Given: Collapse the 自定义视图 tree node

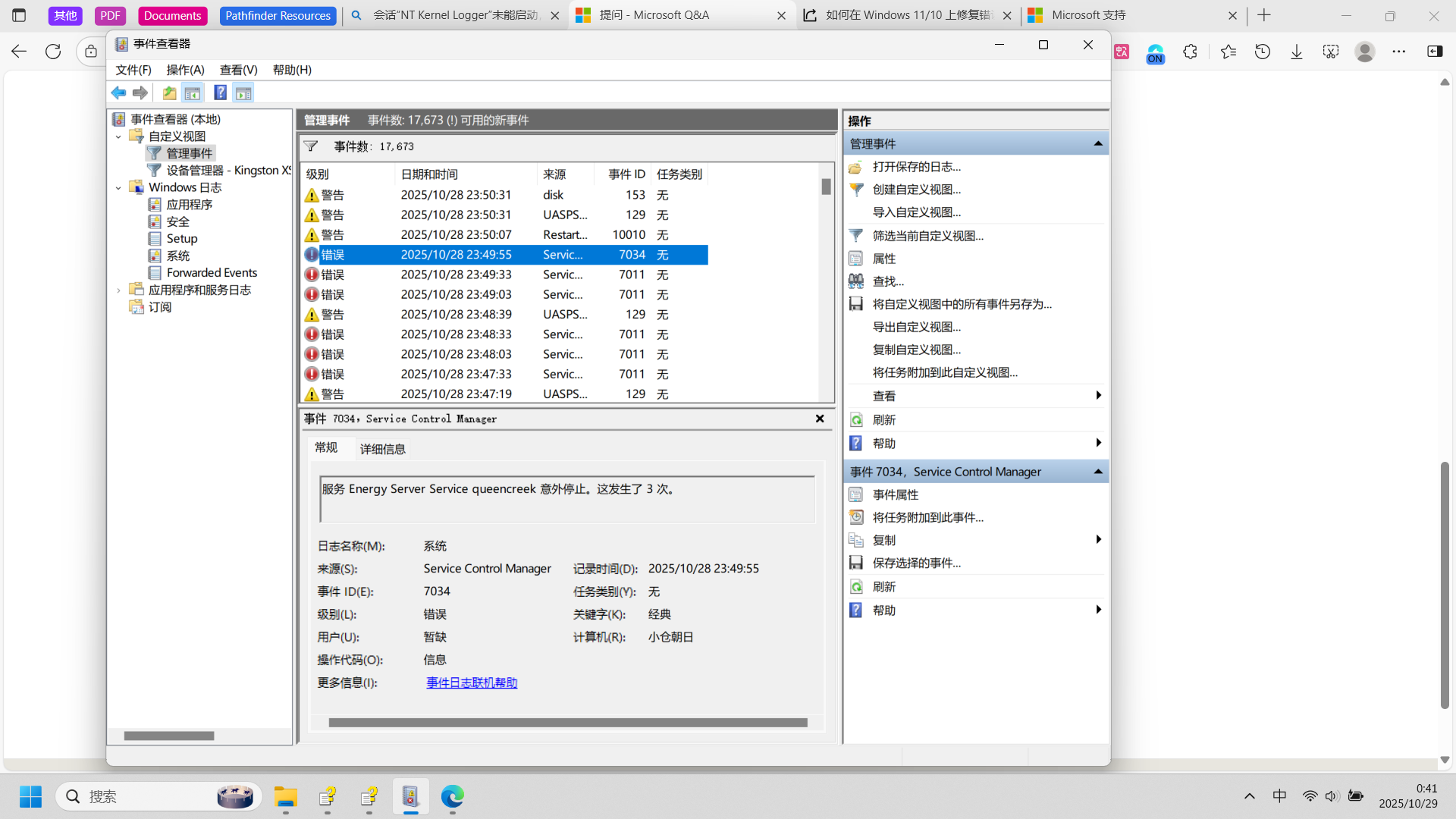Looking at the screenshot, I should pyautogui.click(x=118, y=136).
